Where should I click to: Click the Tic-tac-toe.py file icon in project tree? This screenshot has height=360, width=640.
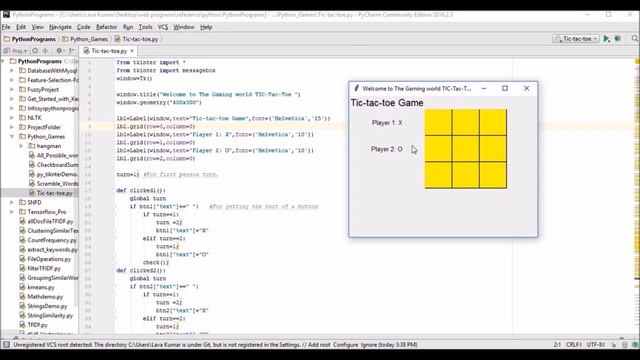click(32, 193)
